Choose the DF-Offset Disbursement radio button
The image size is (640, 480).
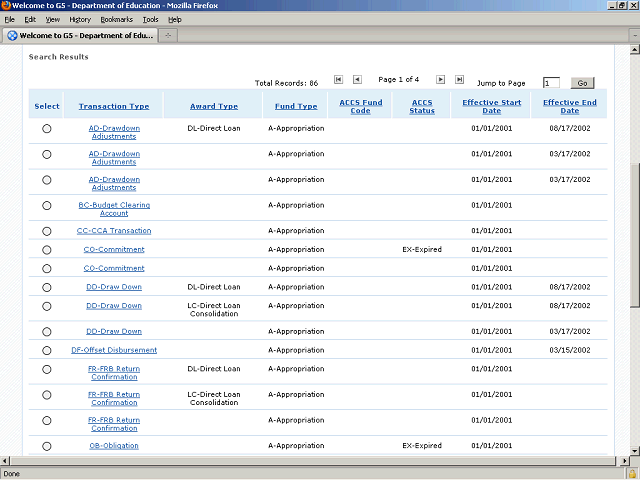pyautogui.click(x=47, y=350)
